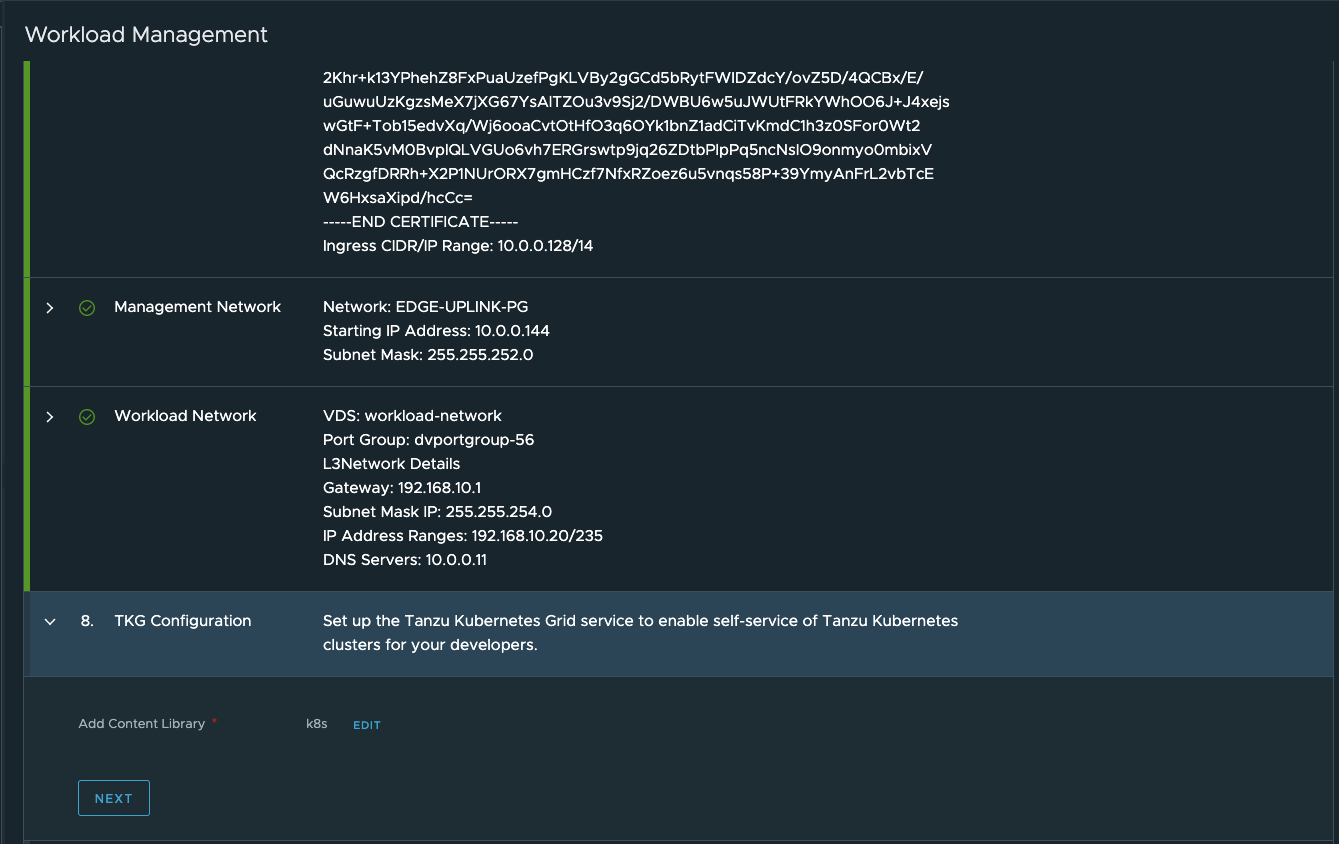Click step number 8 indicator

[87, 621]
